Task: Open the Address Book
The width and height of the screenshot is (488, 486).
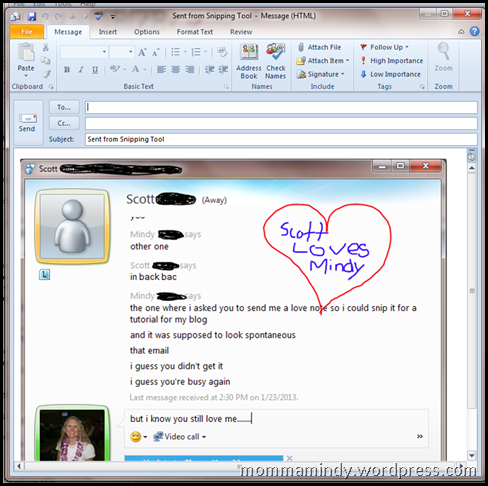Action: click(x=249, y=62)
